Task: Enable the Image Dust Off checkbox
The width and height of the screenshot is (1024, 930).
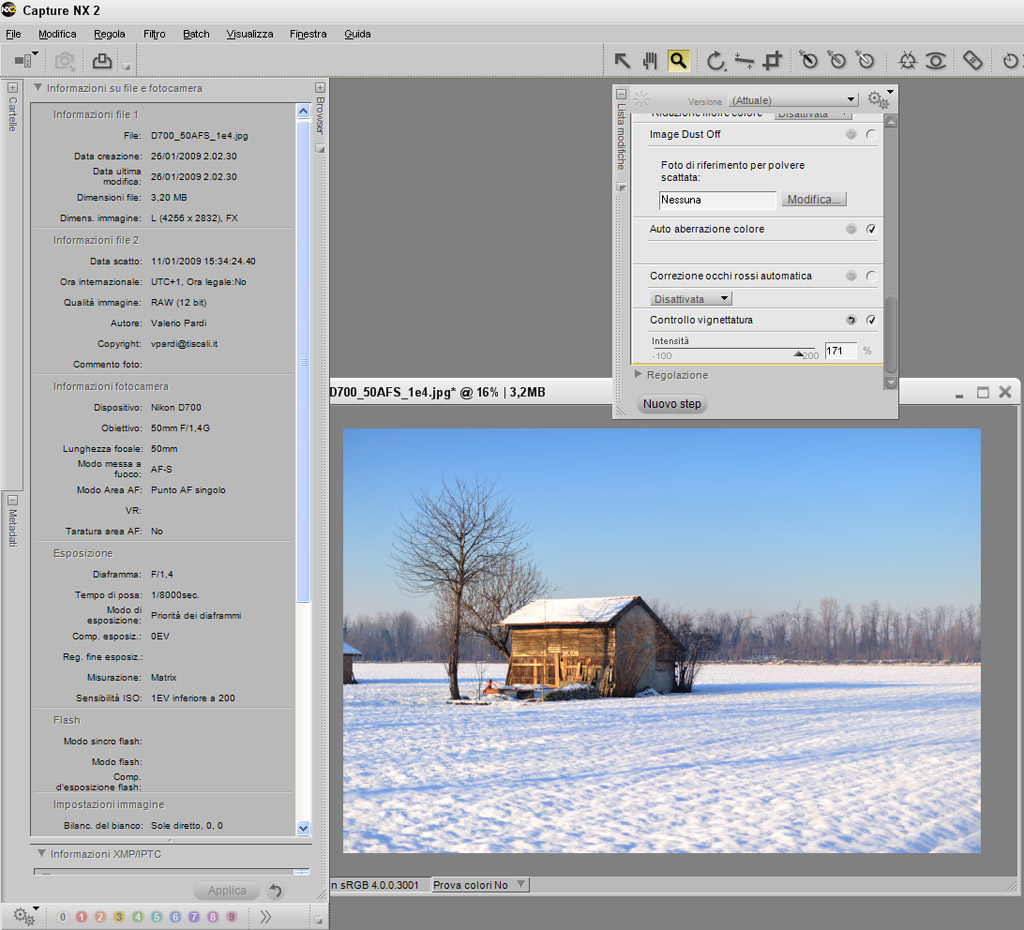Action: click(x=871, y=135)
